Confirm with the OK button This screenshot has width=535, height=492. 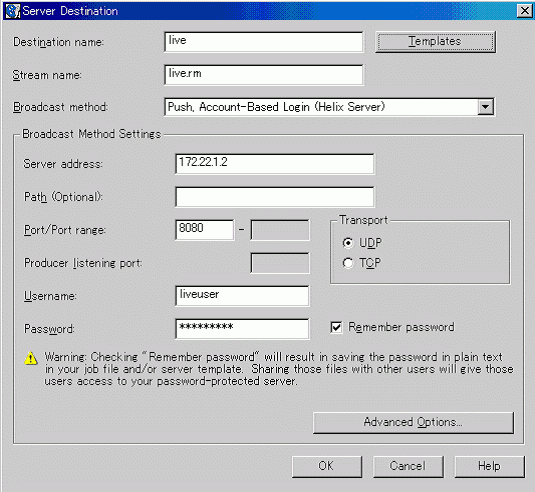tap(327, 466)
